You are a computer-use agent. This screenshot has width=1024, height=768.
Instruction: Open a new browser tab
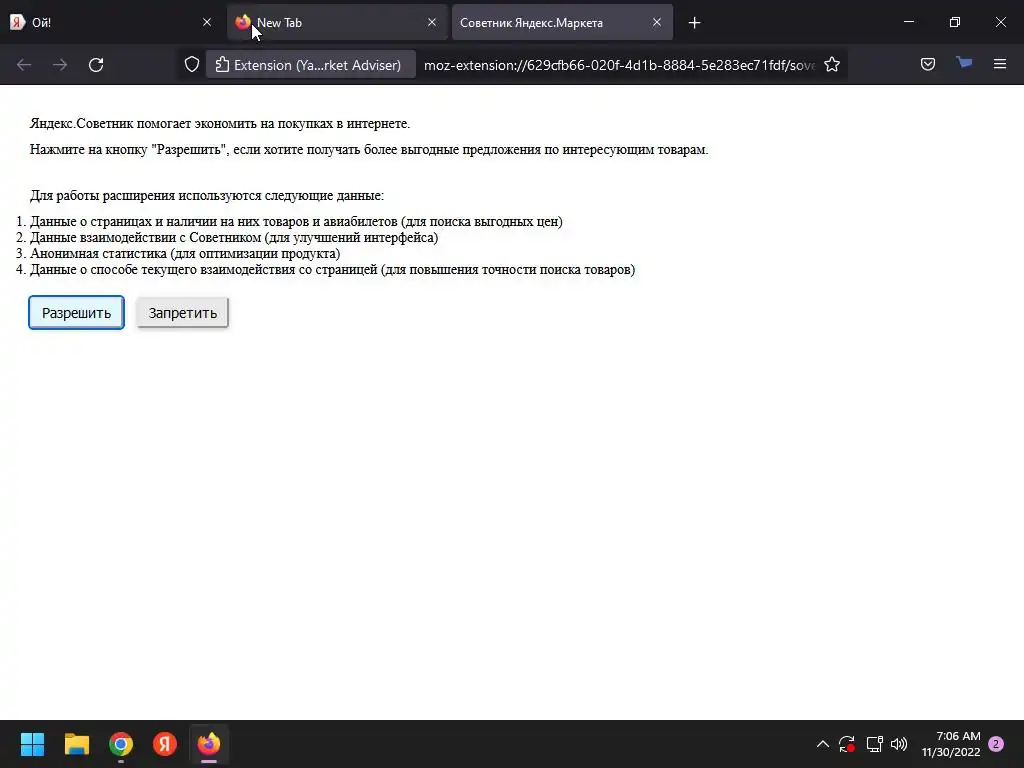694,23
